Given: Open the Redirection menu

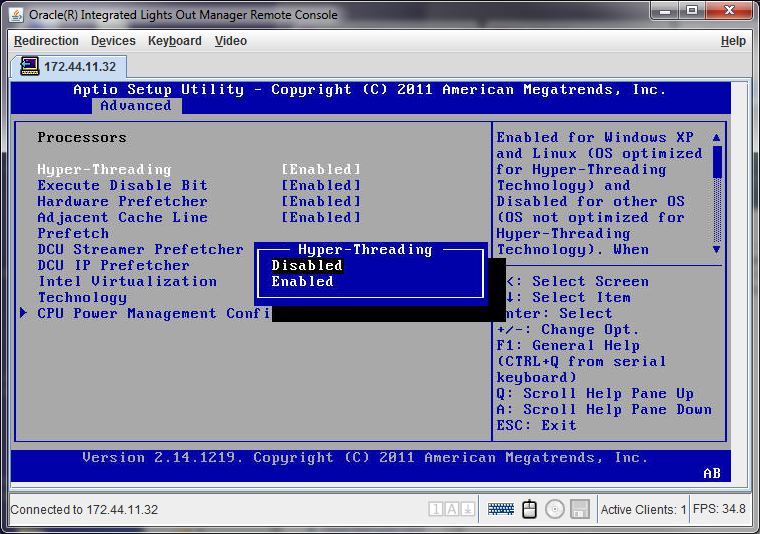Looking at the screenshot, I should tap(46, 41).
